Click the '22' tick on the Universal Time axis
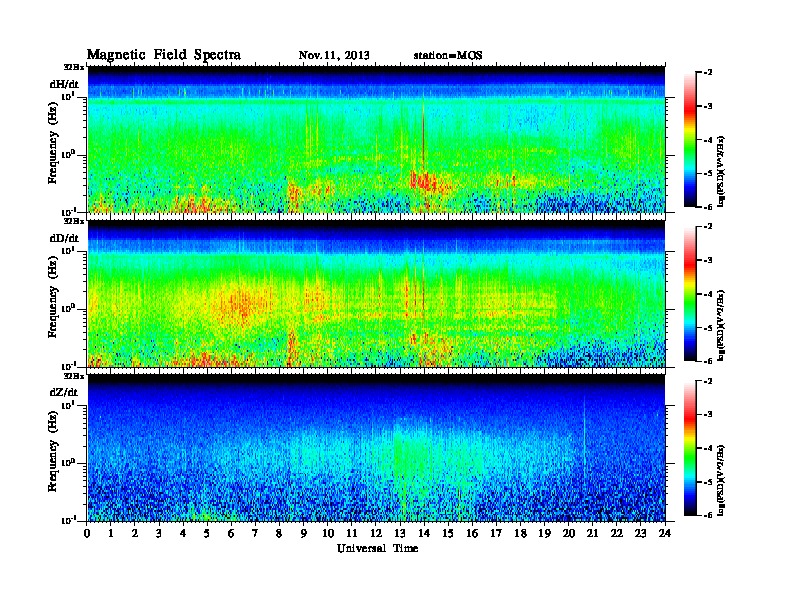 (617, 533)
